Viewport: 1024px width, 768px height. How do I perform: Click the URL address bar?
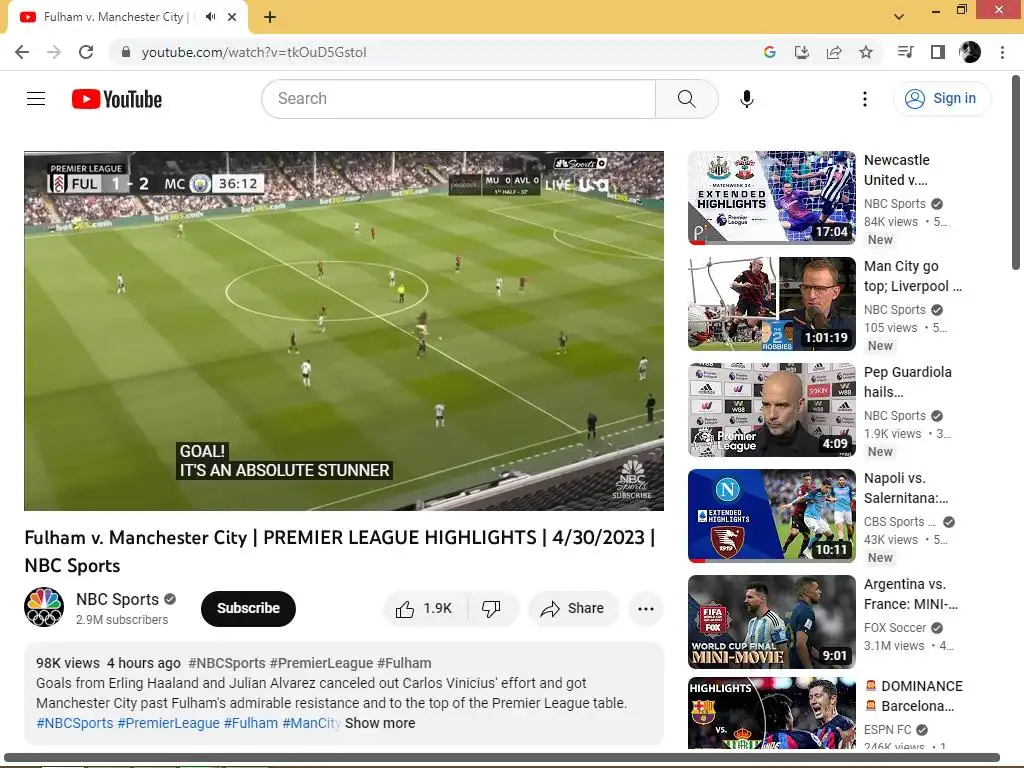pos(431,52)
